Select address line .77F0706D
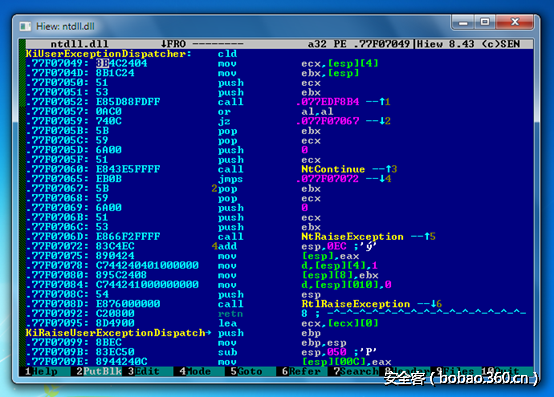The image size is (554, 397). (x=57, y=237)
